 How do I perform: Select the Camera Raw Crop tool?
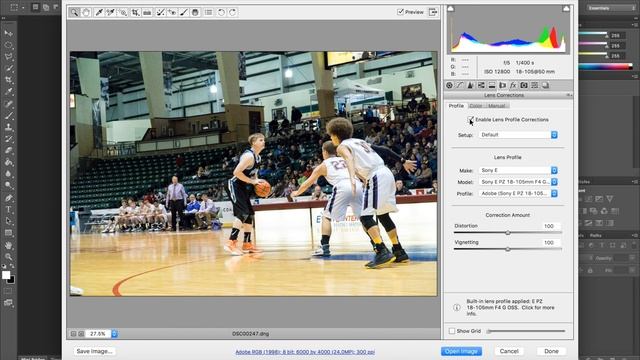click(x=135, y=12)
